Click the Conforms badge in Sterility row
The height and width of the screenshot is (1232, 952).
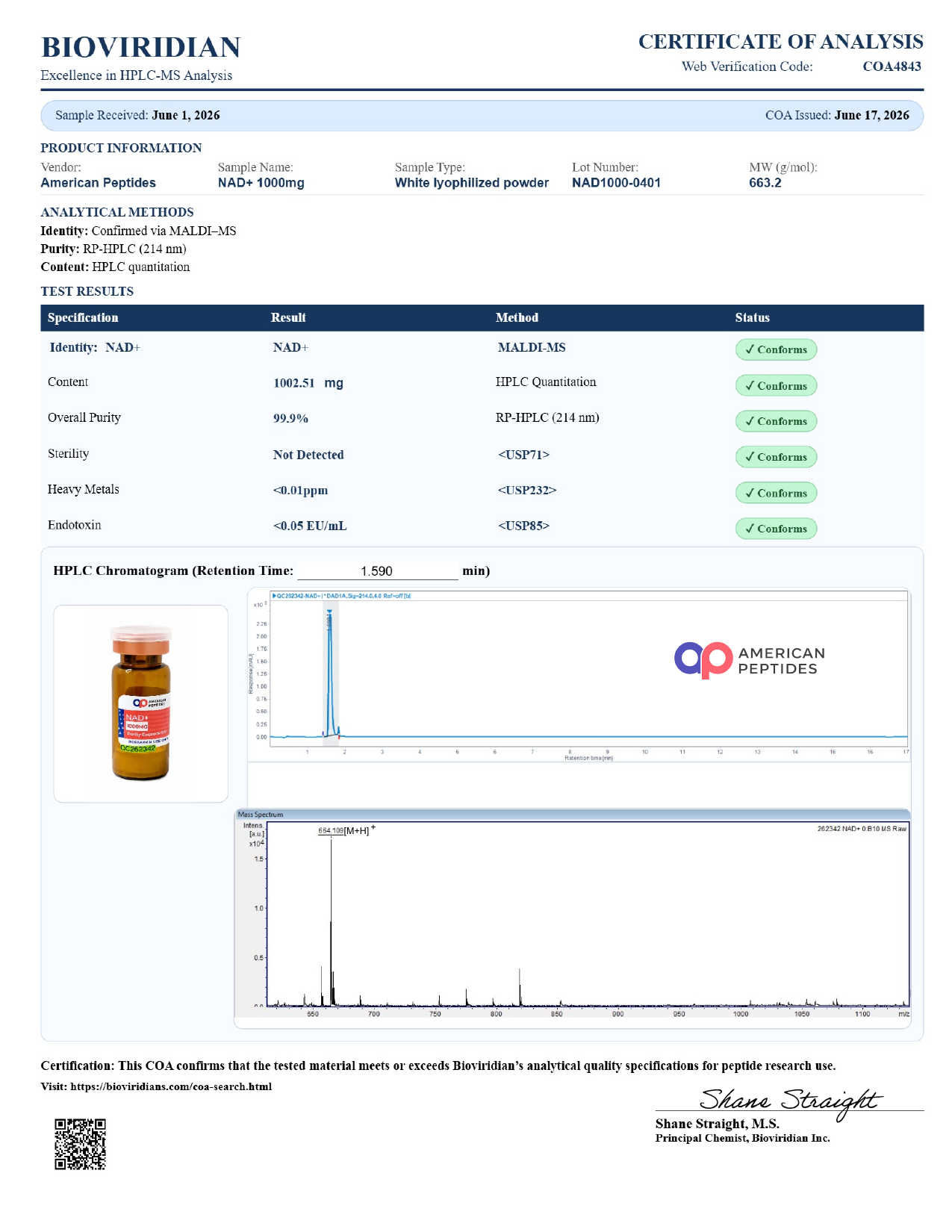pyautogui.click(x=776, y=457)
